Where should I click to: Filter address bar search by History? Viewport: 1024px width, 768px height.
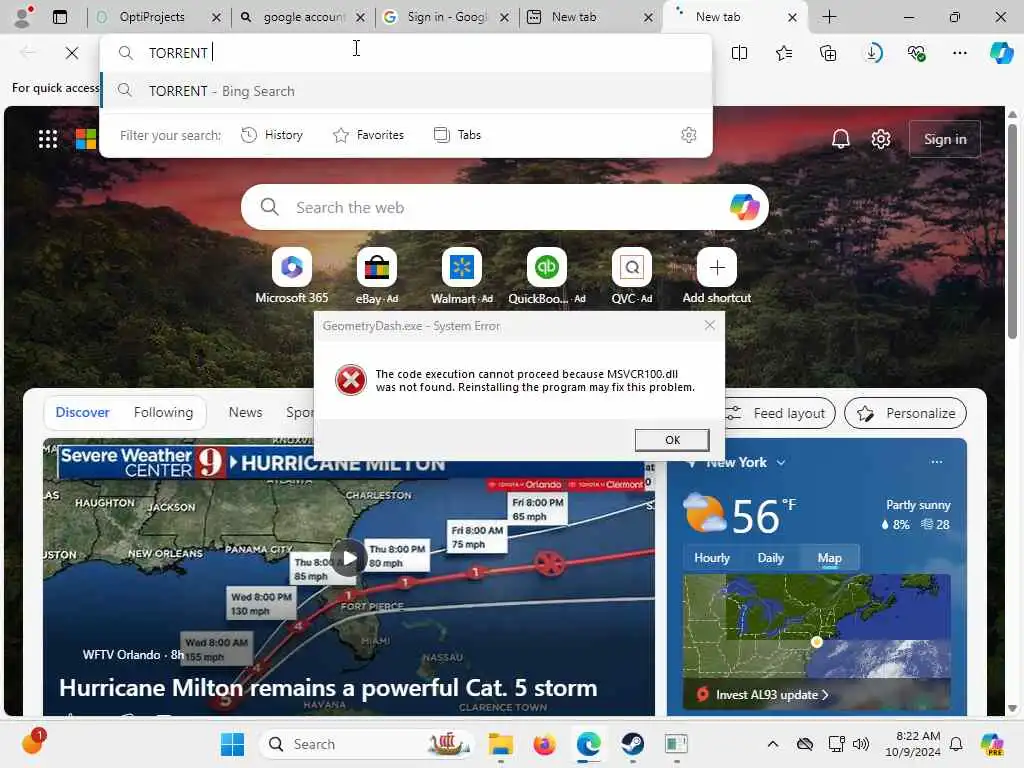pos(272,135)
